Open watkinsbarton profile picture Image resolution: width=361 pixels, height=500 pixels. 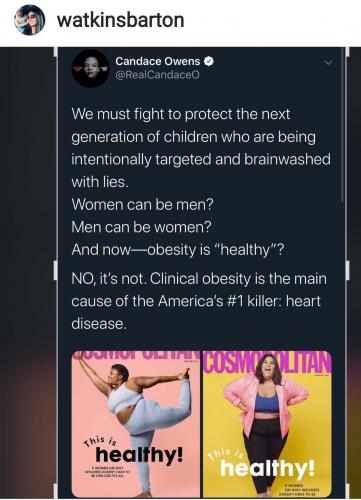[29, 20]
